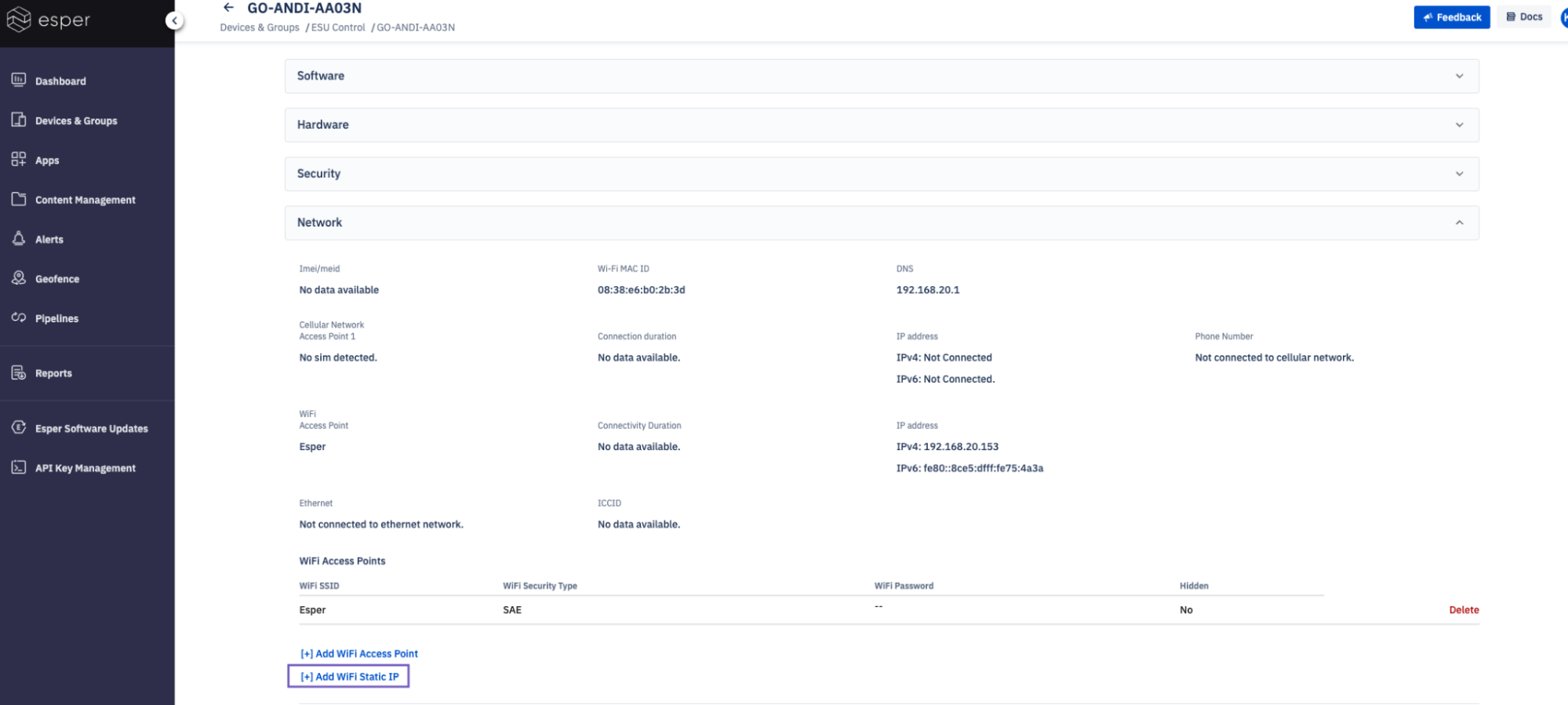This screenshot has height=705, width=1568.
Task: Click the IPv6: fe80::8ce5:dfff:fe75:4a3a text
Action: pos(970,468)
